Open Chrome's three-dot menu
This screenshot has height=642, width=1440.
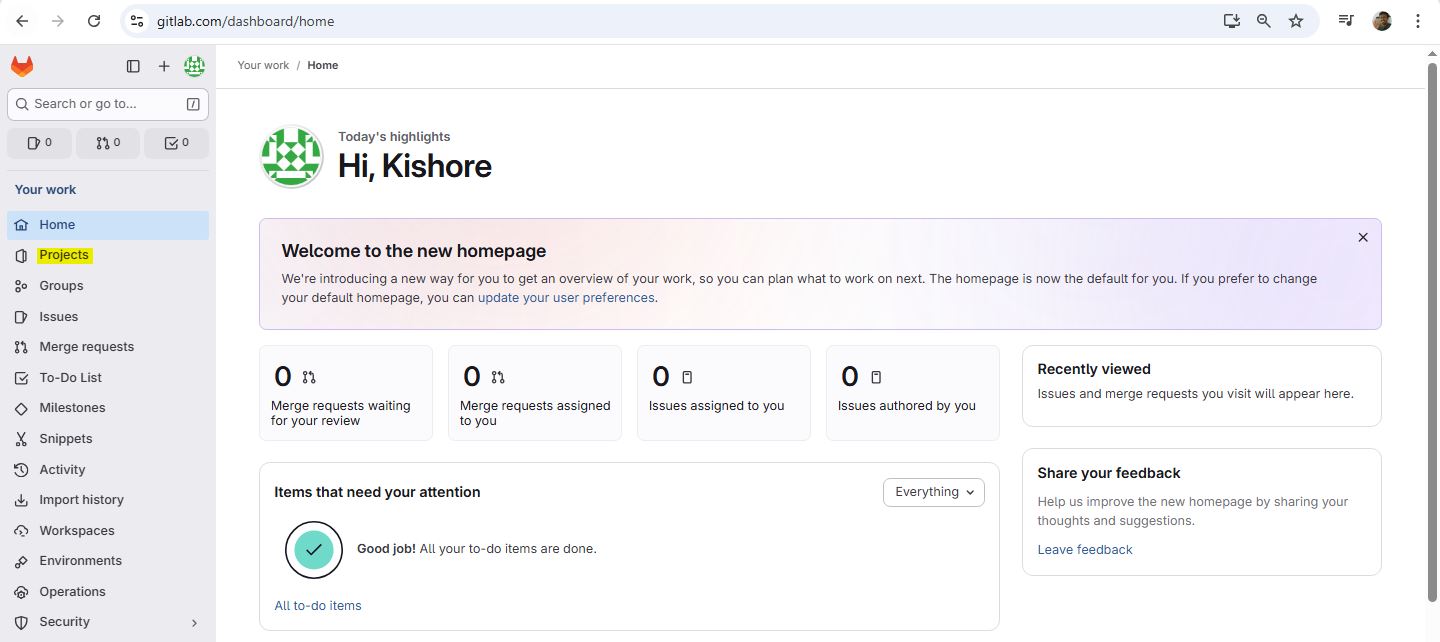coord(1418,21)
